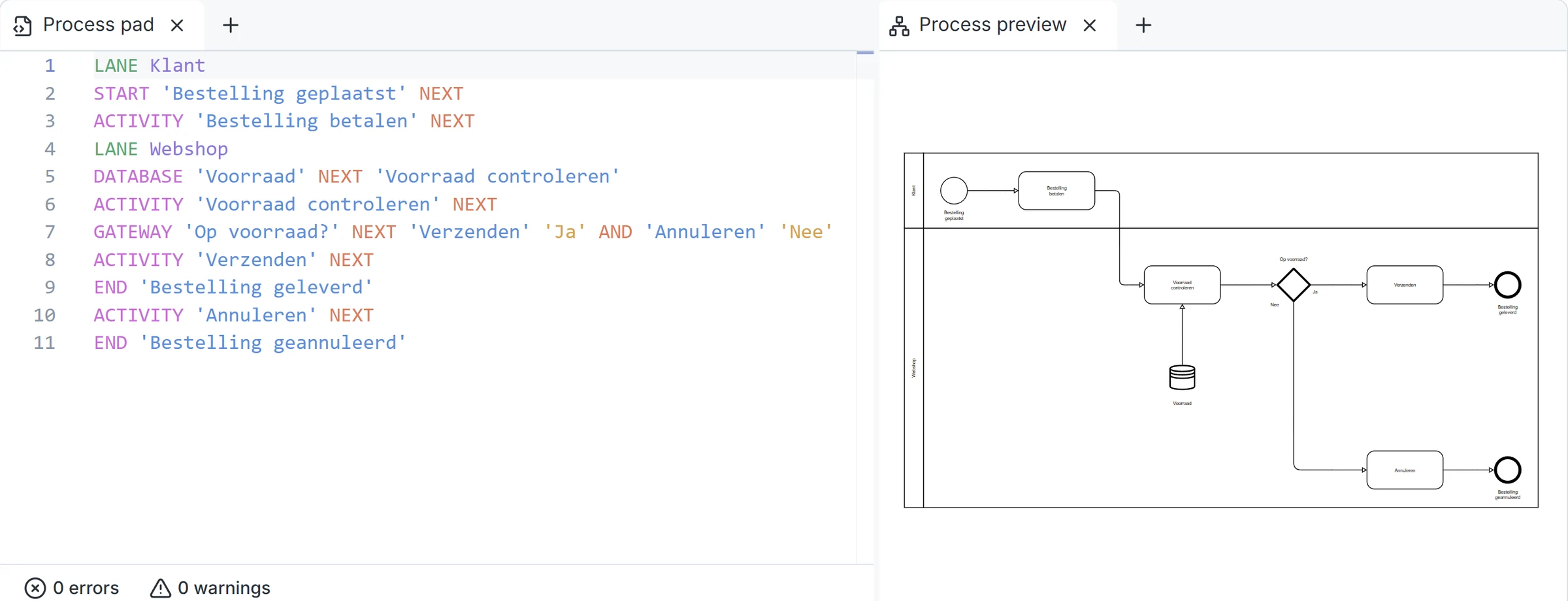Click code line END 'Bestelling geannuleerd'

click(250, 343)
